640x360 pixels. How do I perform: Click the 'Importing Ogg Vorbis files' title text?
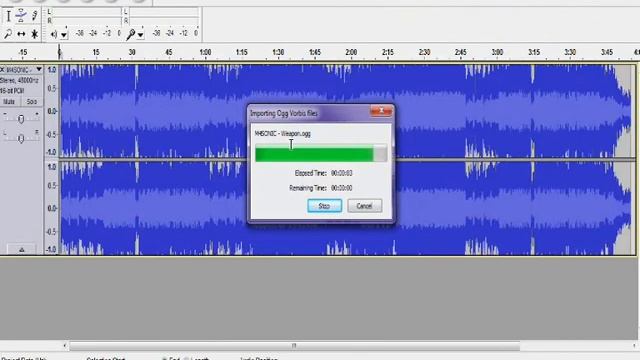[x=284, y=113]
